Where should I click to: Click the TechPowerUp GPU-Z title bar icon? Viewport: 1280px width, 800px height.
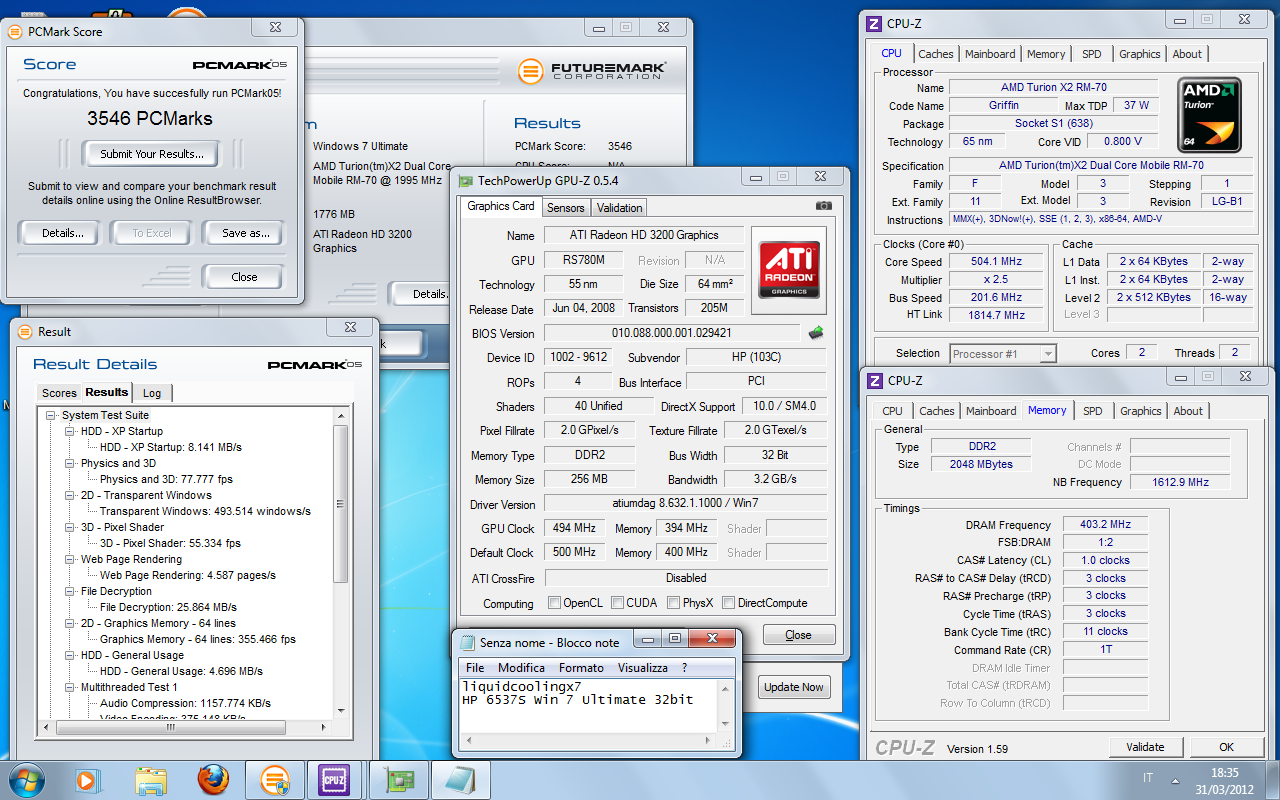pos(466,180)
